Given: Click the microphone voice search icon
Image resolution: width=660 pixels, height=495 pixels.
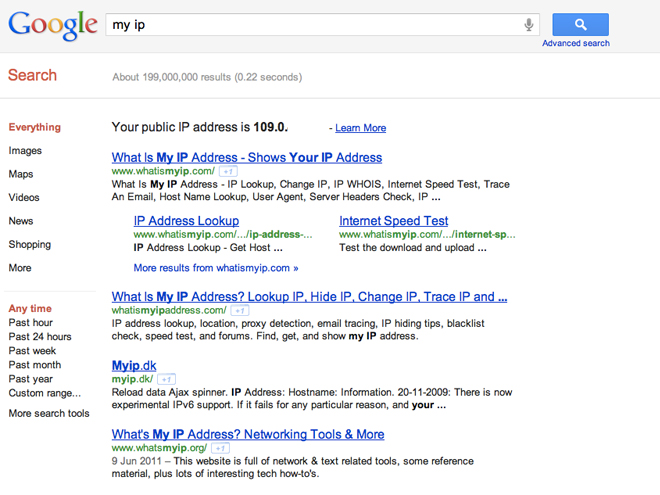Looking at the screenshot, I should click(529, 24).
